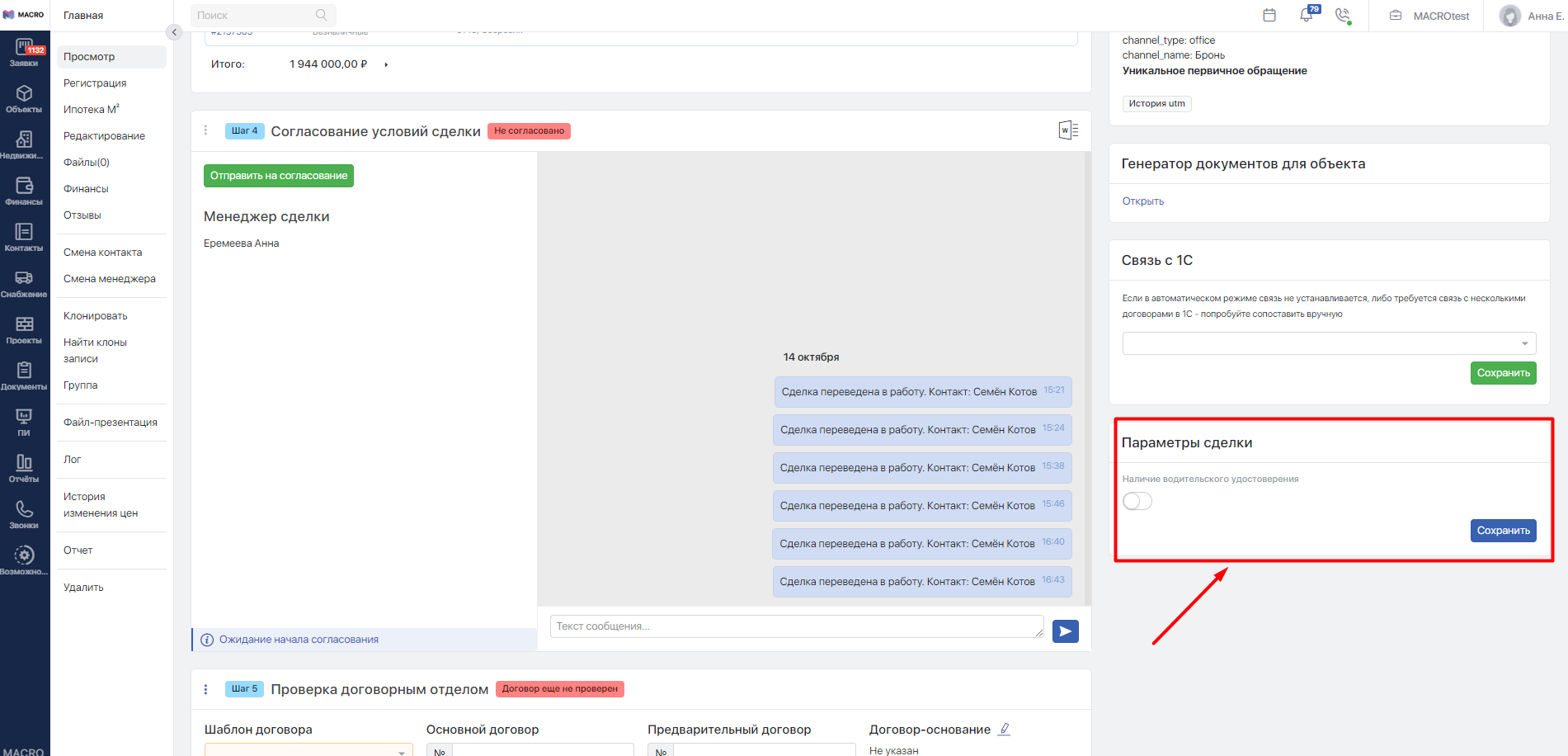
Task: Open the Связь с 1С dropdown
Action: (x=1328, y=343)
